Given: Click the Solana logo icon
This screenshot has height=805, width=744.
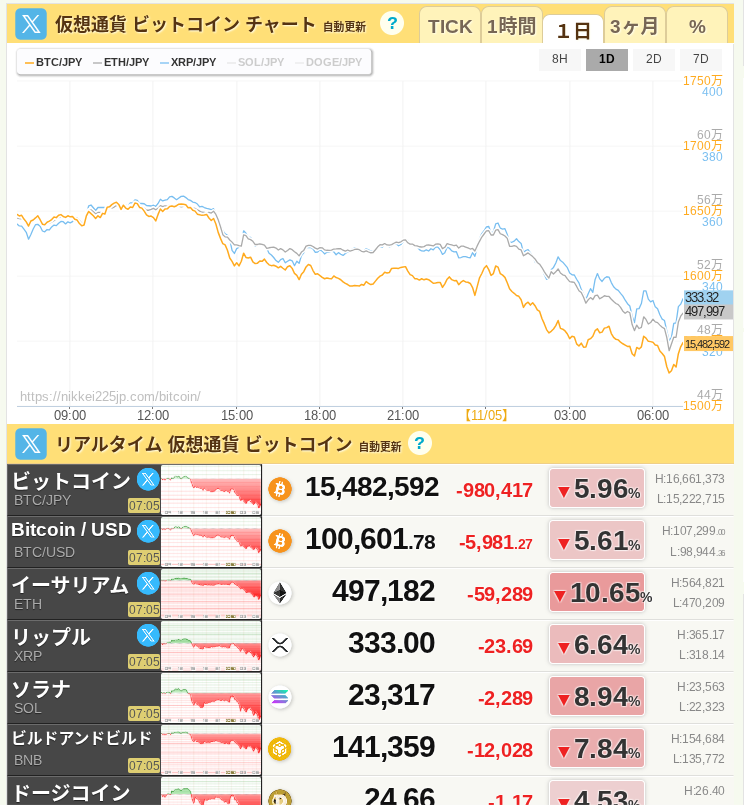Looking at the screenshot, I should coord(280,697).
